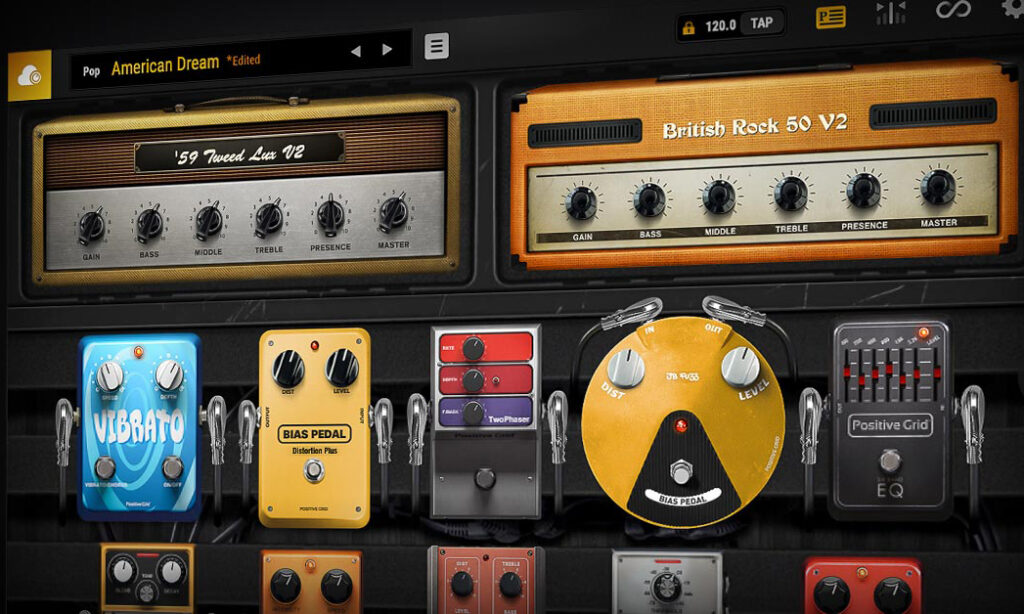Toggle the Distortion Plus pedal footswitch
Screen dimensions: 1024x614
pyautogui.click(x=314, y=470)
